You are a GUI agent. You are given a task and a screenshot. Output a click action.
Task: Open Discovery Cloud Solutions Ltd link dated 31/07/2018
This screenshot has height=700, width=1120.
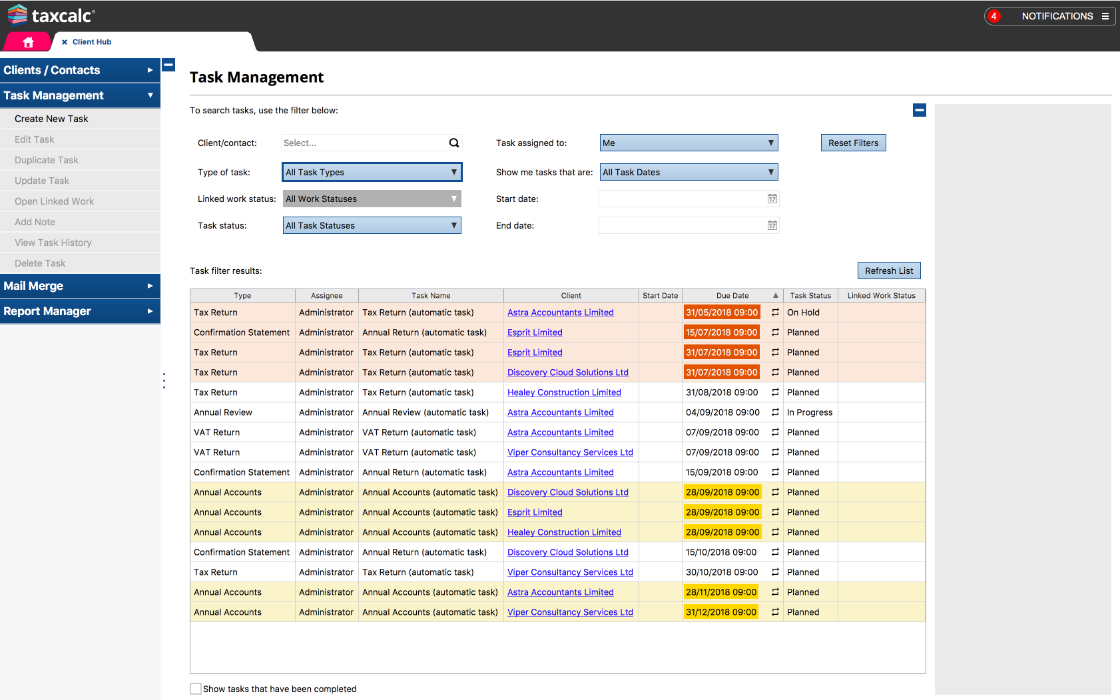[x=568, y=372]
